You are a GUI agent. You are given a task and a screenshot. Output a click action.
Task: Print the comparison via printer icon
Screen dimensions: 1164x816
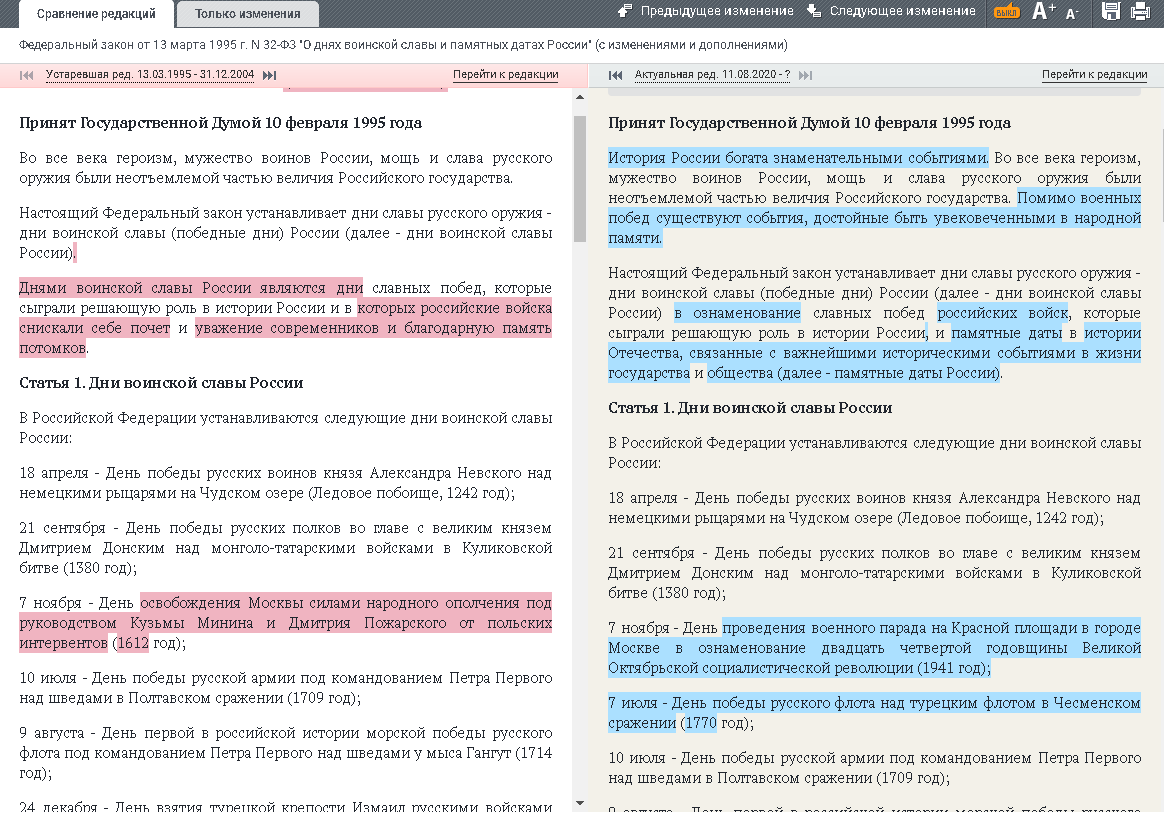(x=1140, y=11)
